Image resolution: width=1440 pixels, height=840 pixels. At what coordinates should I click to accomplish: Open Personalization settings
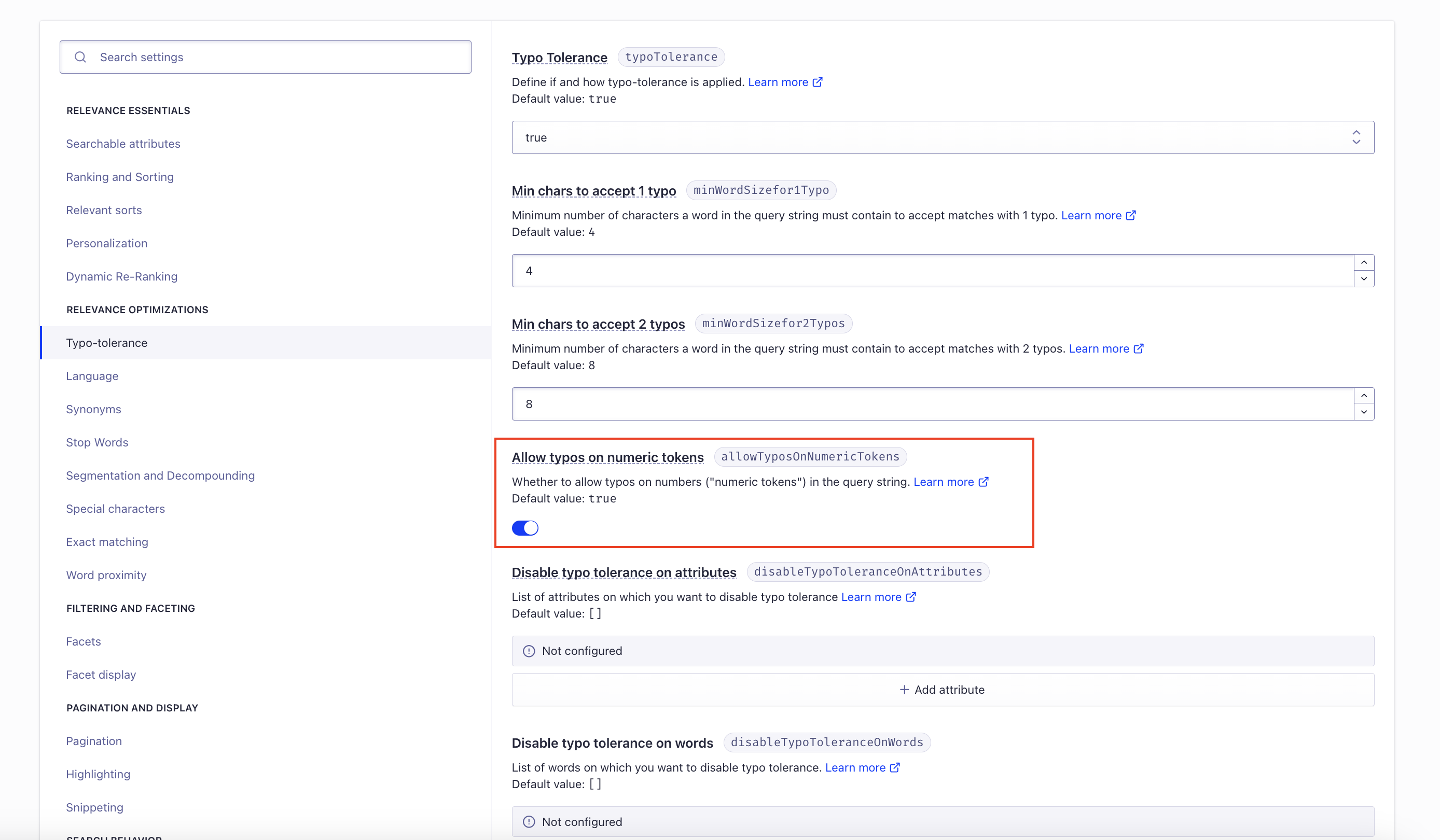(107, 243)
